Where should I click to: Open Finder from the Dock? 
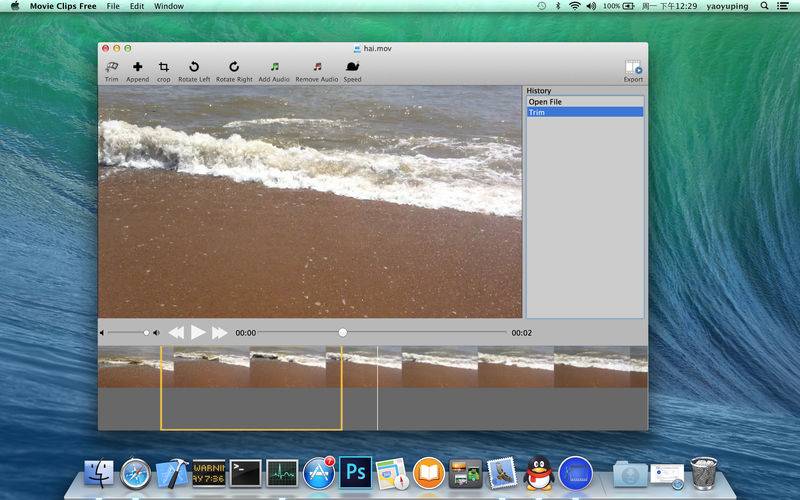(99, 473)
